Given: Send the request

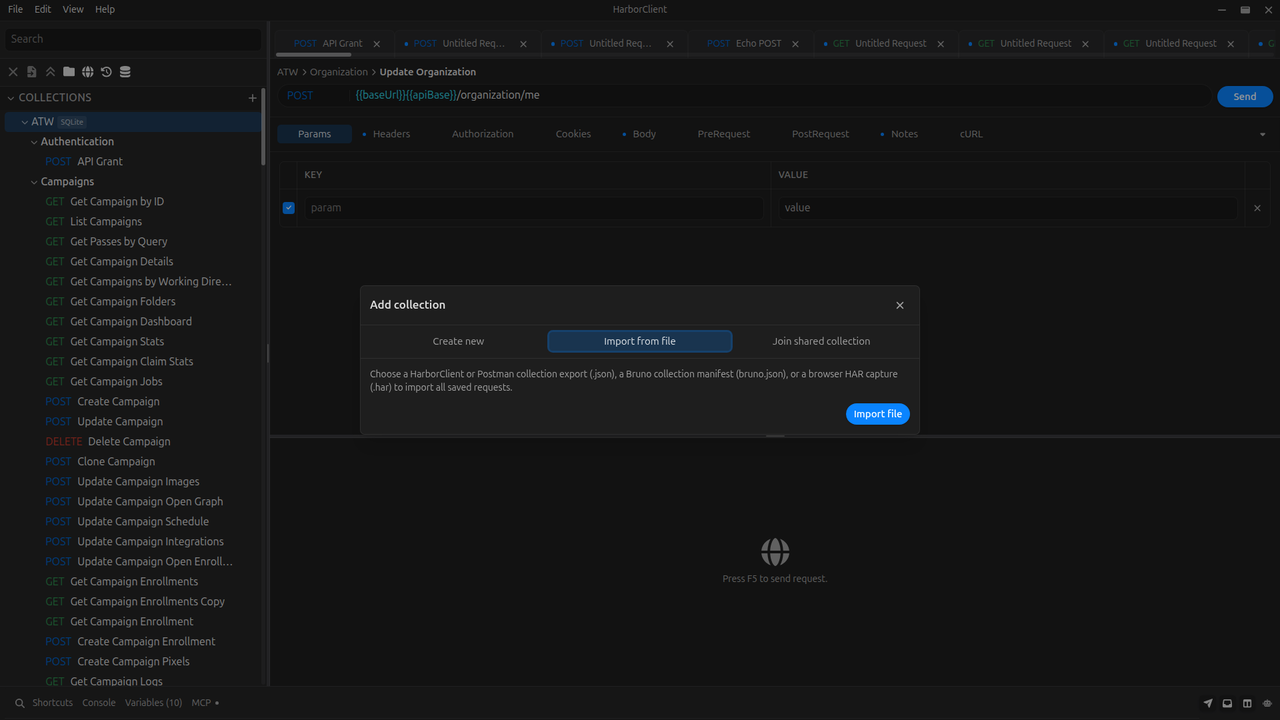Looking at the screenshot, I should [x=1245, y=97].
